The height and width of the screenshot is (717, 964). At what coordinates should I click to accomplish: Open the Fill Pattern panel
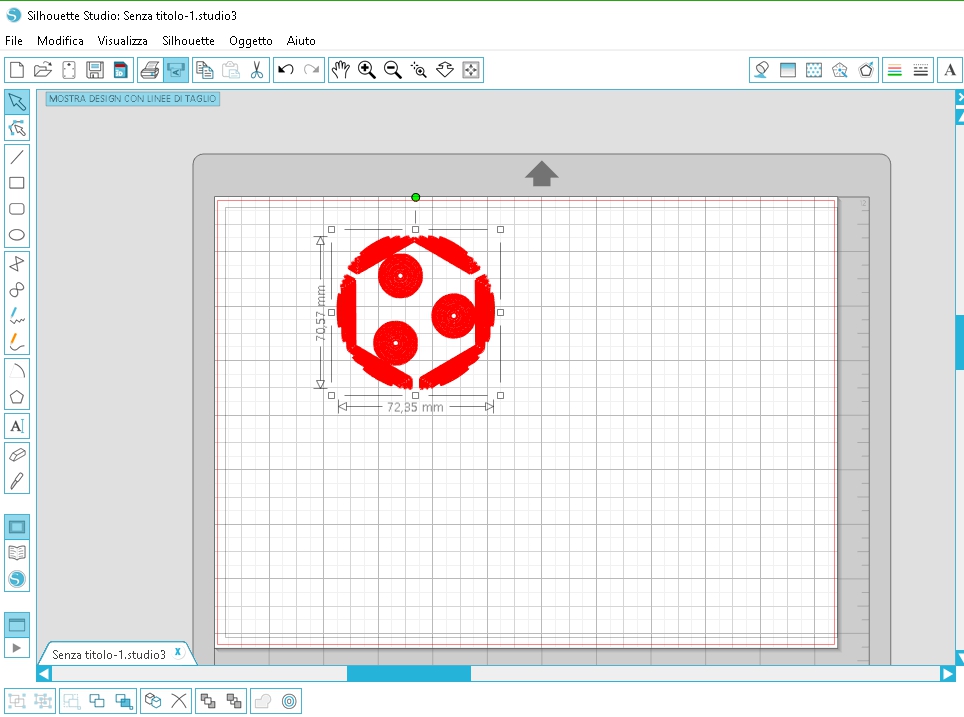(814, 70)
